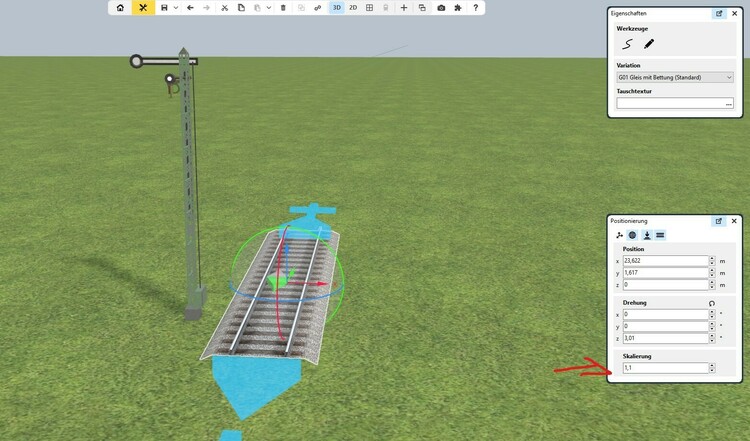Toggle the horizontal lines icon in Positionierung
750x441 pixels.
coord(660,235)
